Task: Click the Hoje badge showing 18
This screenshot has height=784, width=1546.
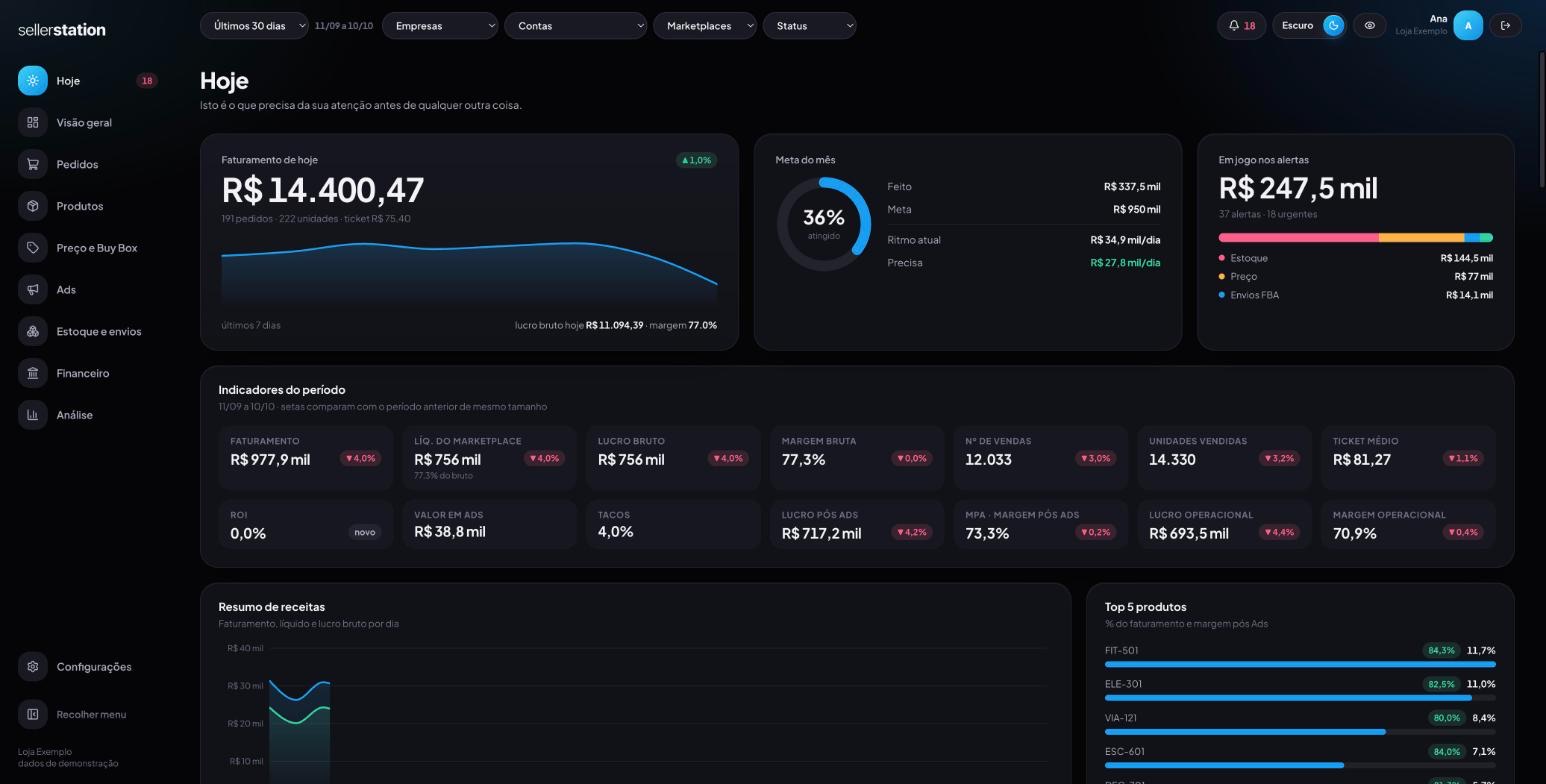Action: [147, 81]
